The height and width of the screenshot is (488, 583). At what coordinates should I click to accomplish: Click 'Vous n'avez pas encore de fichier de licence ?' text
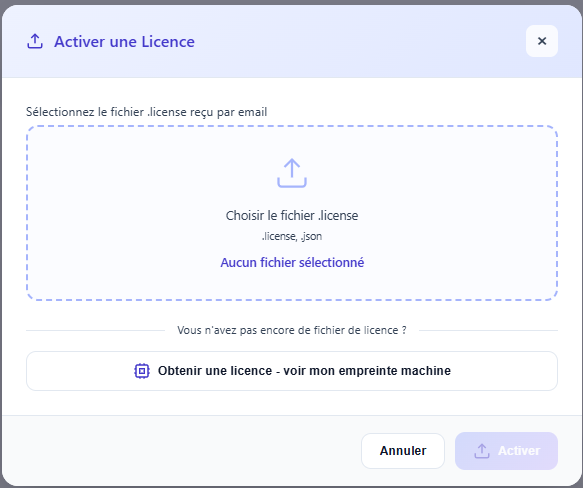pyautogui.click(x=292, y=330)
